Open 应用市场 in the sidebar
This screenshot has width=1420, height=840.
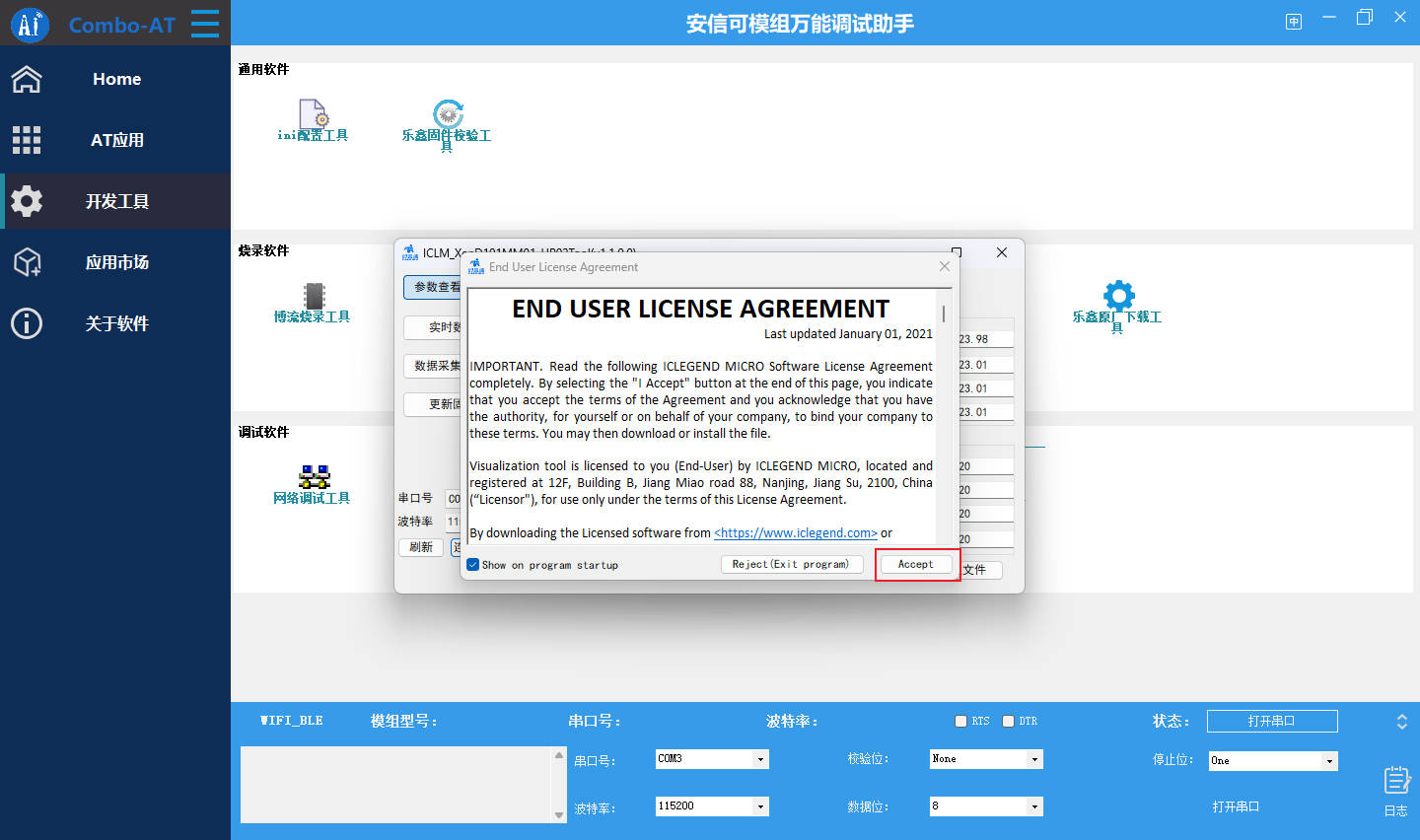tap(115, 262)
